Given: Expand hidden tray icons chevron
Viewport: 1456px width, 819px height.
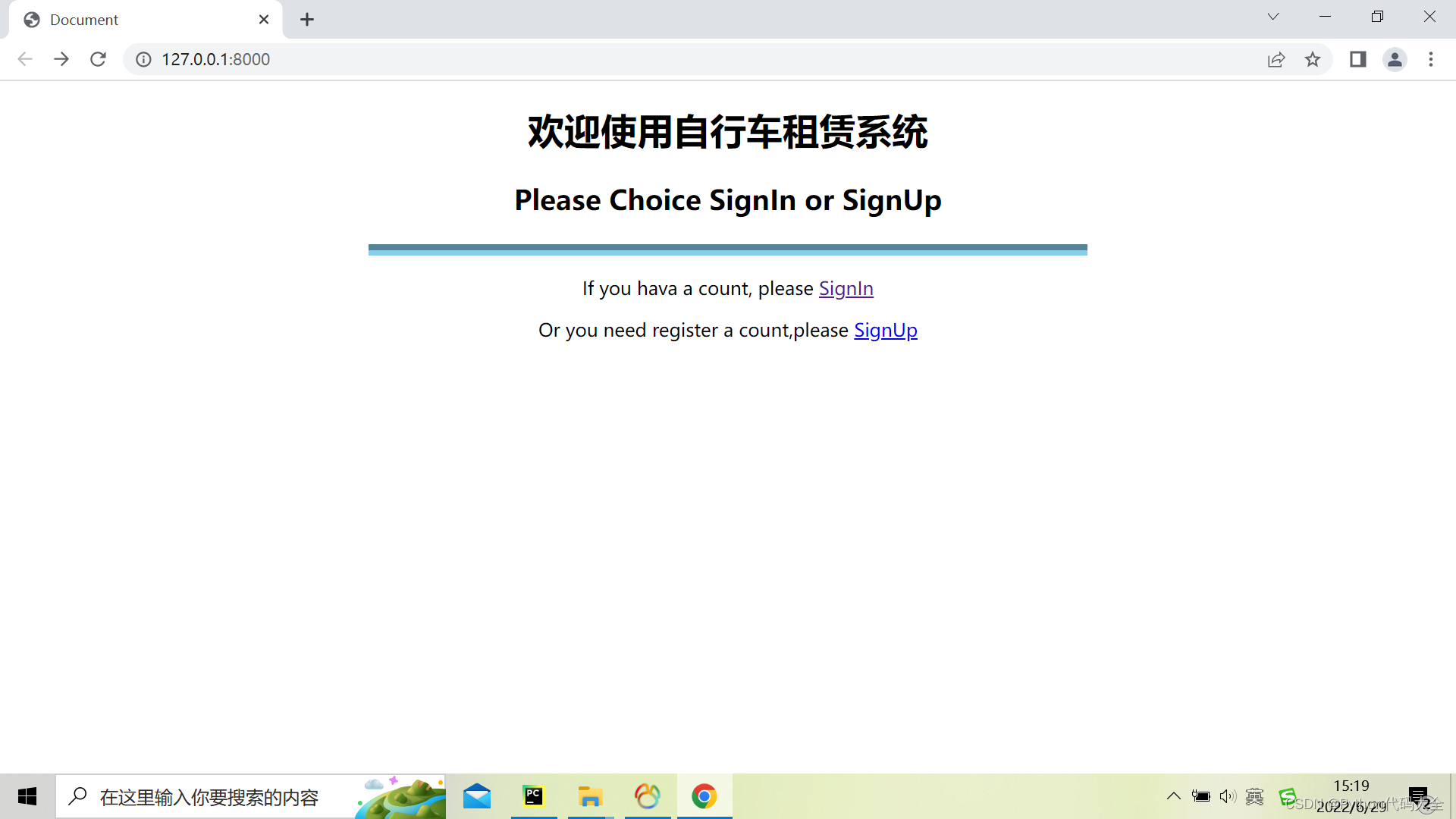Looking at the screenshot, I should 1173,796.
